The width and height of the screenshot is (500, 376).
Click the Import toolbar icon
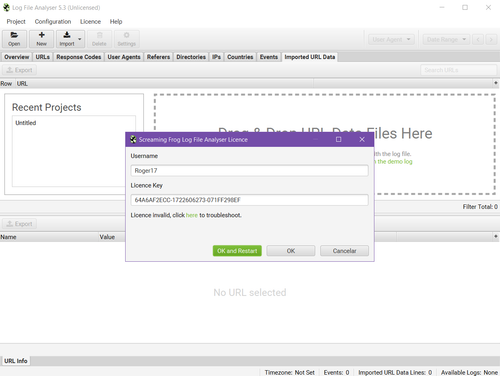67,39
